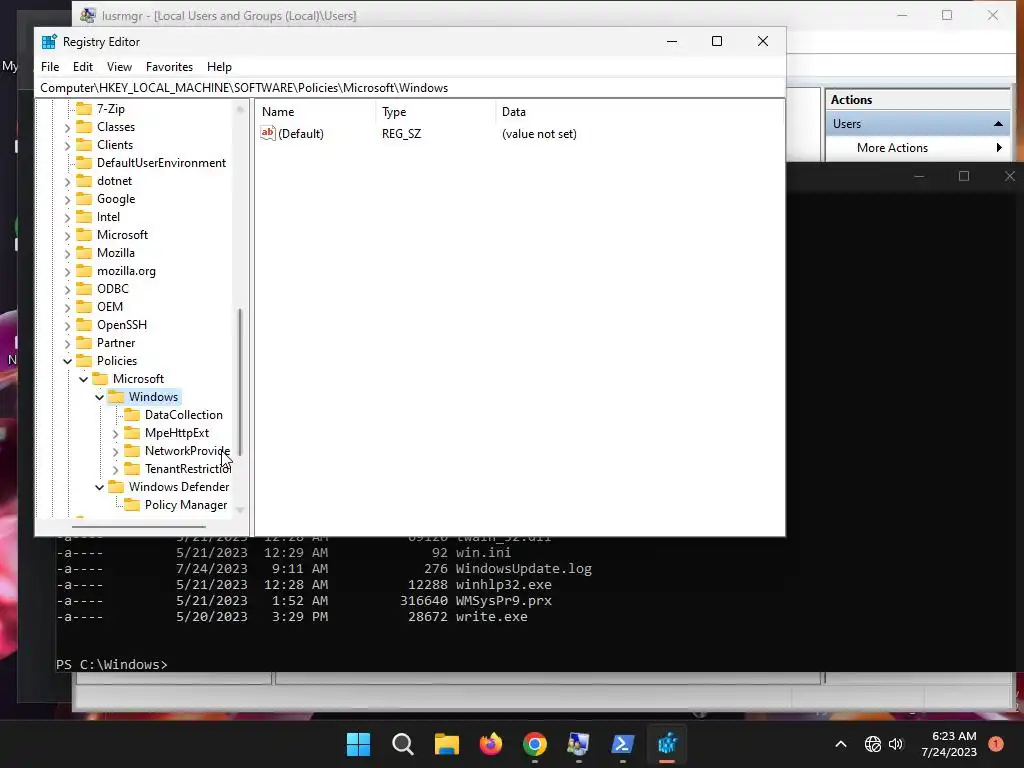The image size is (1024, 768).
Task: Open the volume tray icon
Action: point(895,744)
